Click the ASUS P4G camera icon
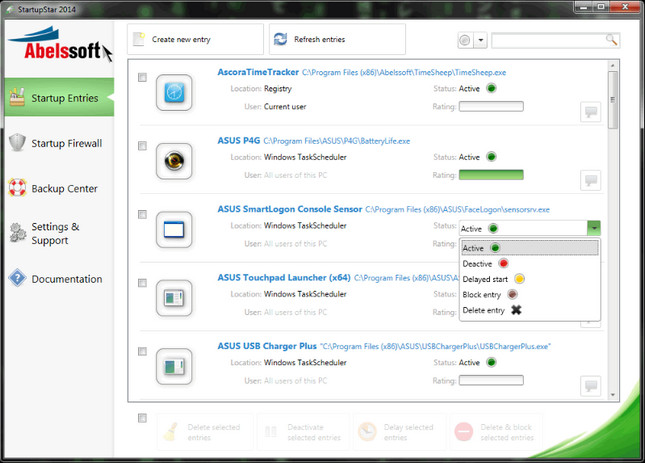 [x=174, y=162]
